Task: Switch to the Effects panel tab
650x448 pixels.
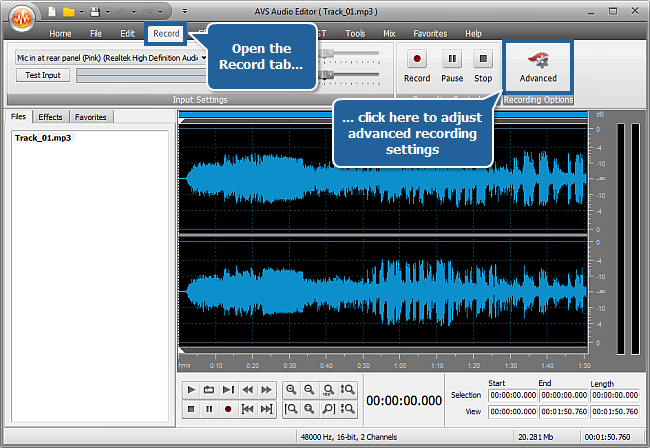Action: 50,117
